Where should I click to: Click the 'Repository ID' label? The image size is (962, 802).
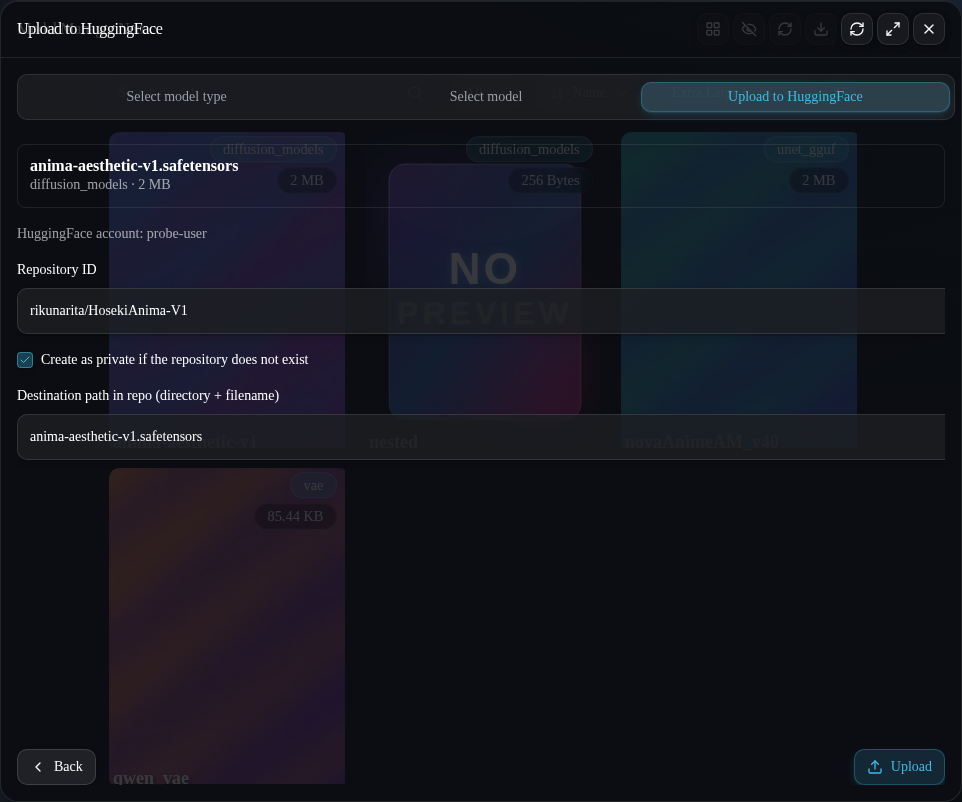[x=56, y=269]
